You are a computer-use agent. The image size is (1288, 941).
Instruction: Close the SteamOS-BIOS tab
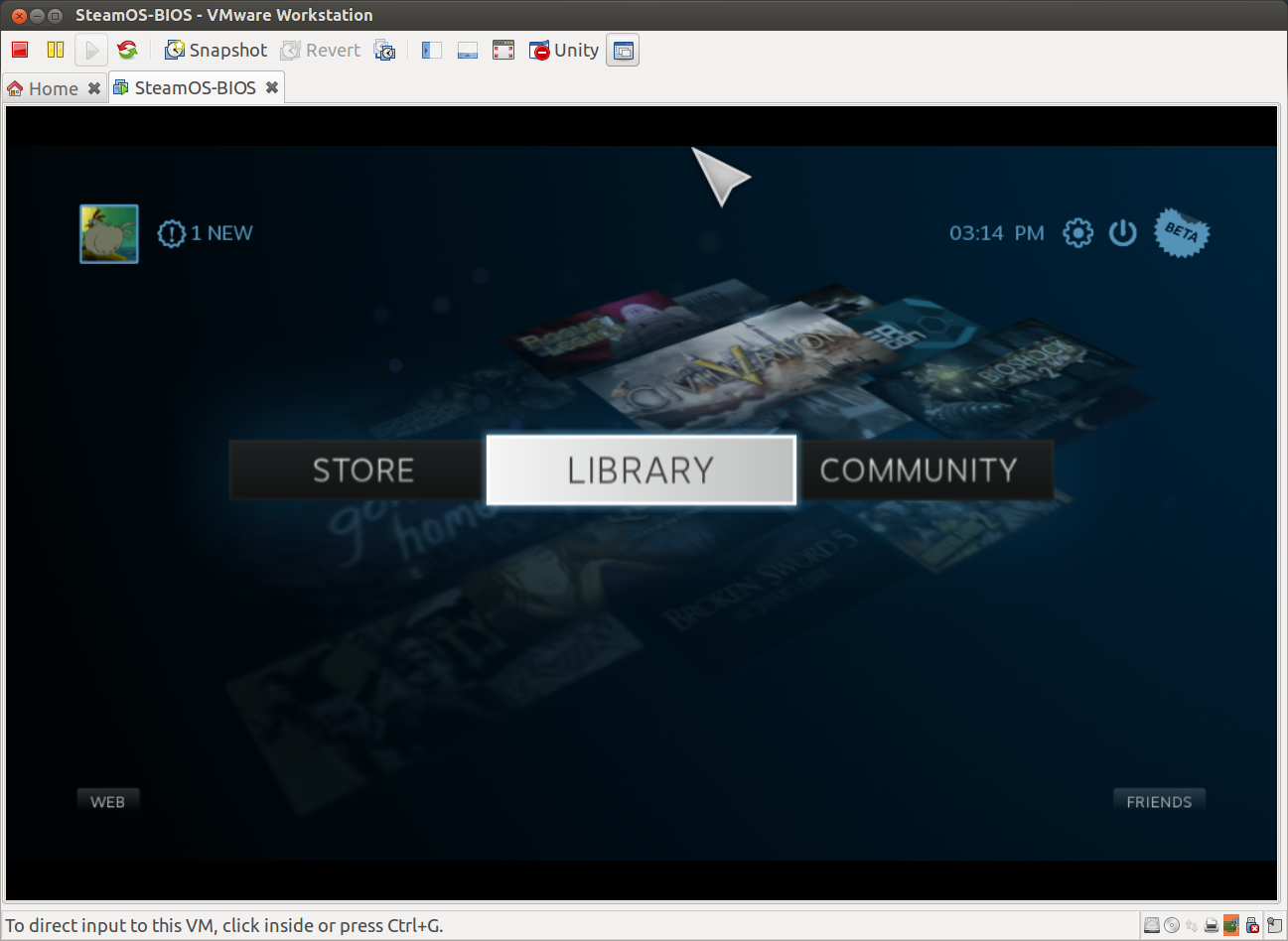coord(271,88)
